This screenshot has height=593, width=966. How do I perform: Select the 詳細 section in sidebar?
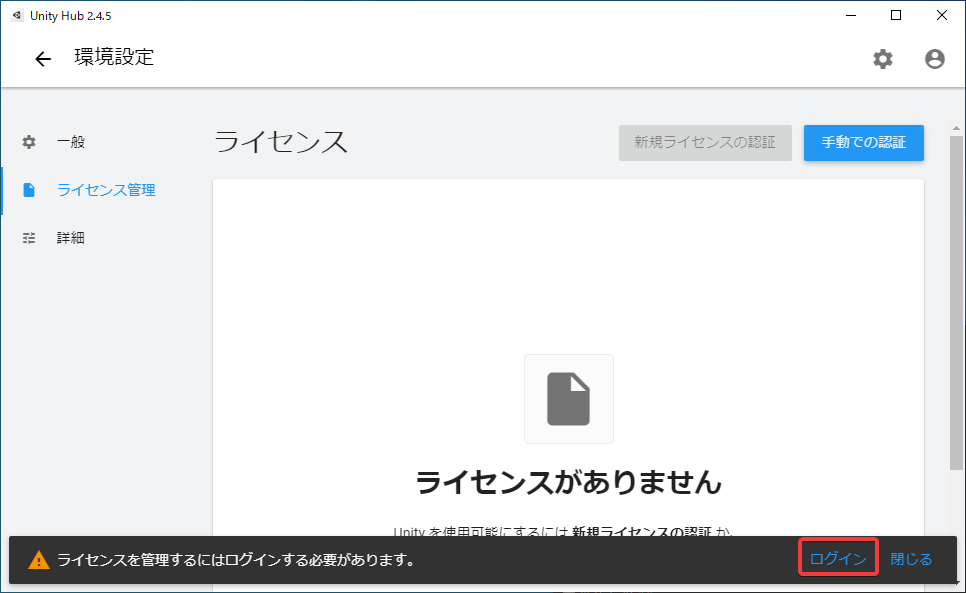point(71,238)
